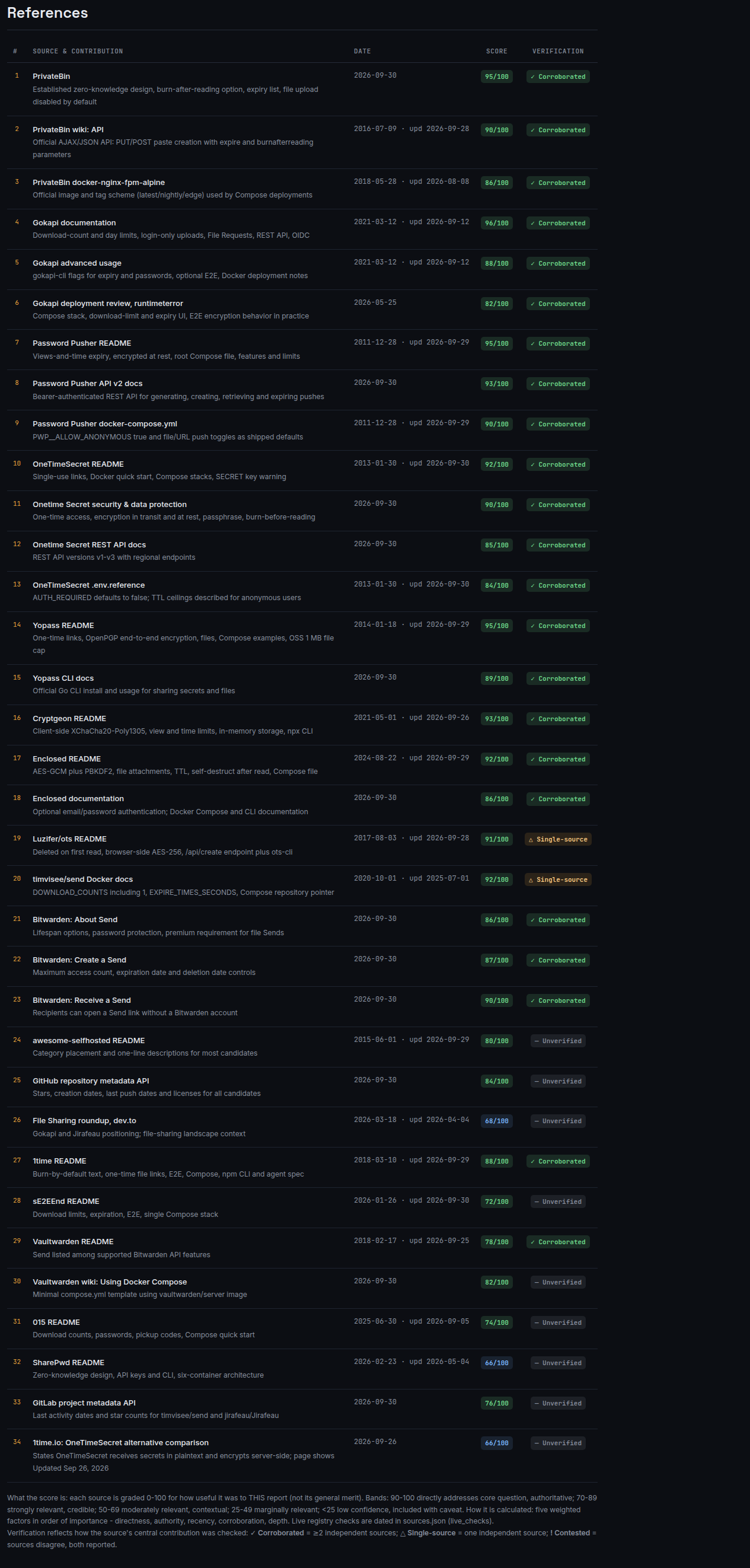Click the 72/100 score for sE2EEnd README
Image resolution: width=750 pixels, height=1568 pixels.
pyautogui.click(x=497, y=1202)
